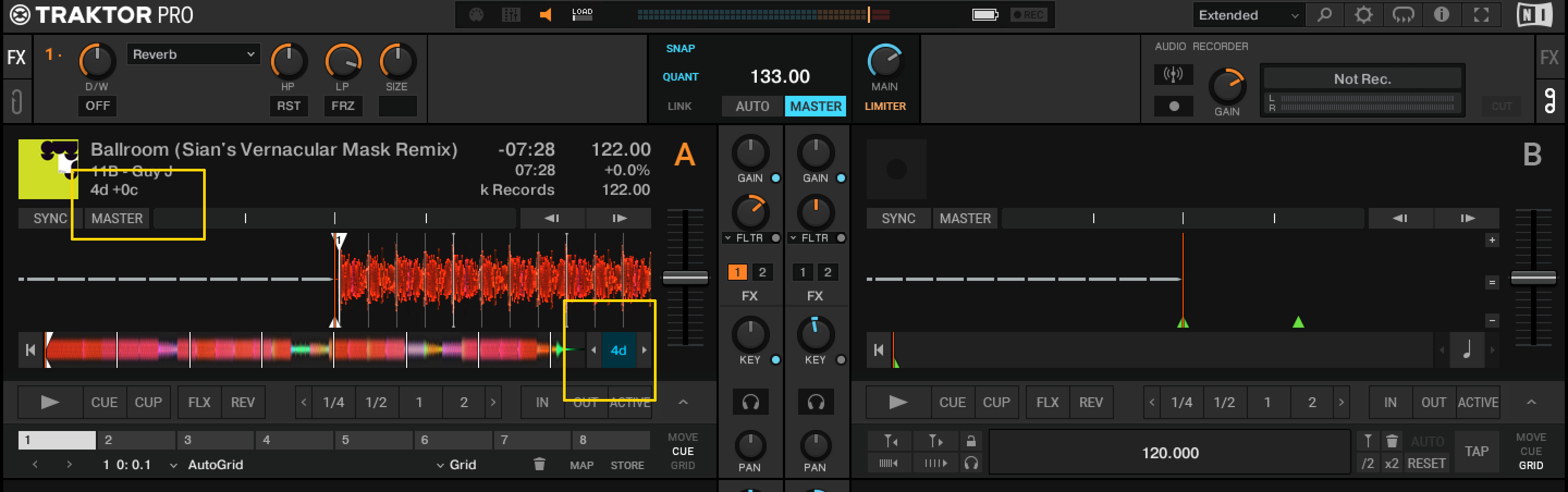1568x492 pixels.
Task: Toggle LINK sync
Action: point(679,107)
